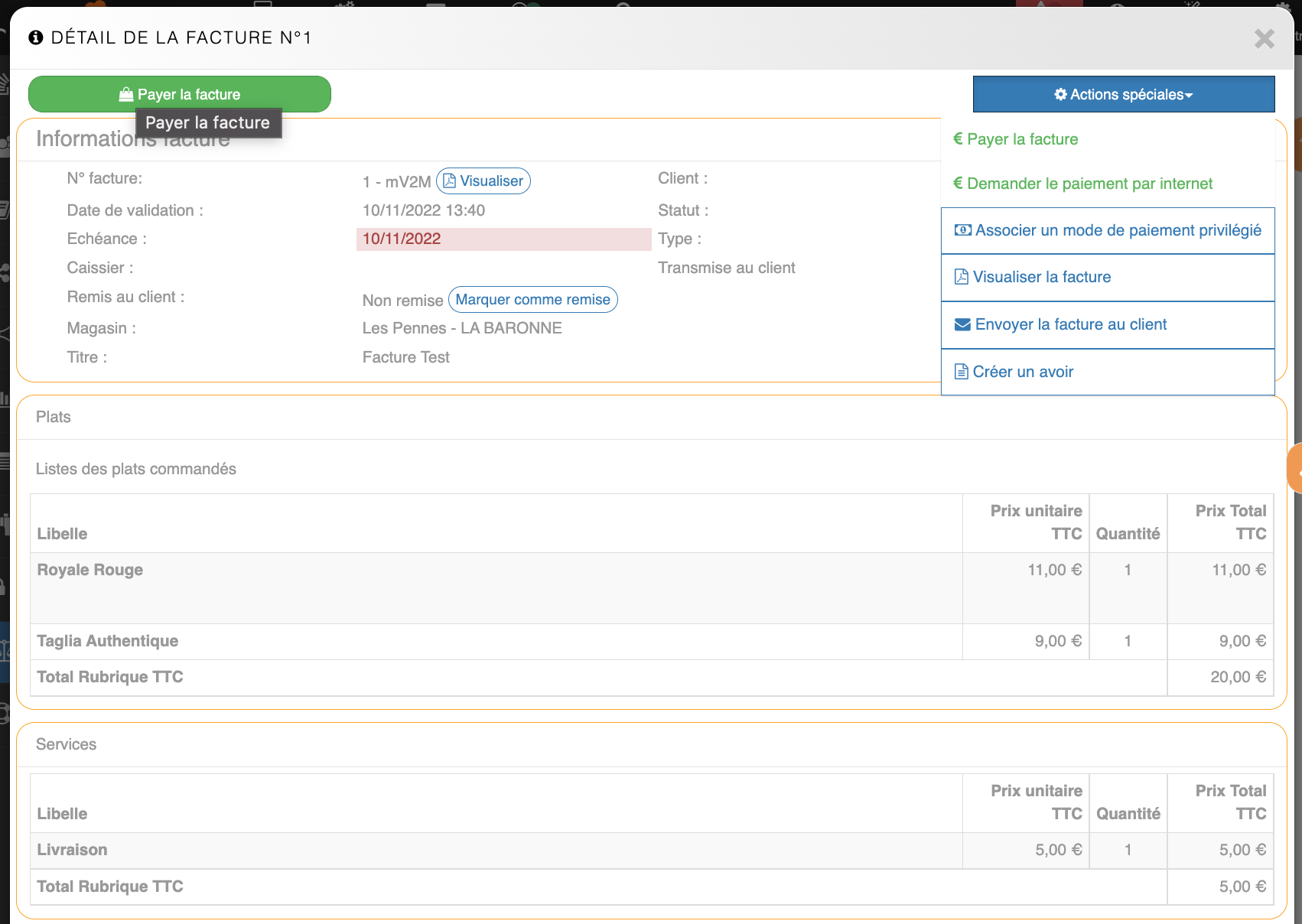Click the Services section header

(x=67, y=744)
